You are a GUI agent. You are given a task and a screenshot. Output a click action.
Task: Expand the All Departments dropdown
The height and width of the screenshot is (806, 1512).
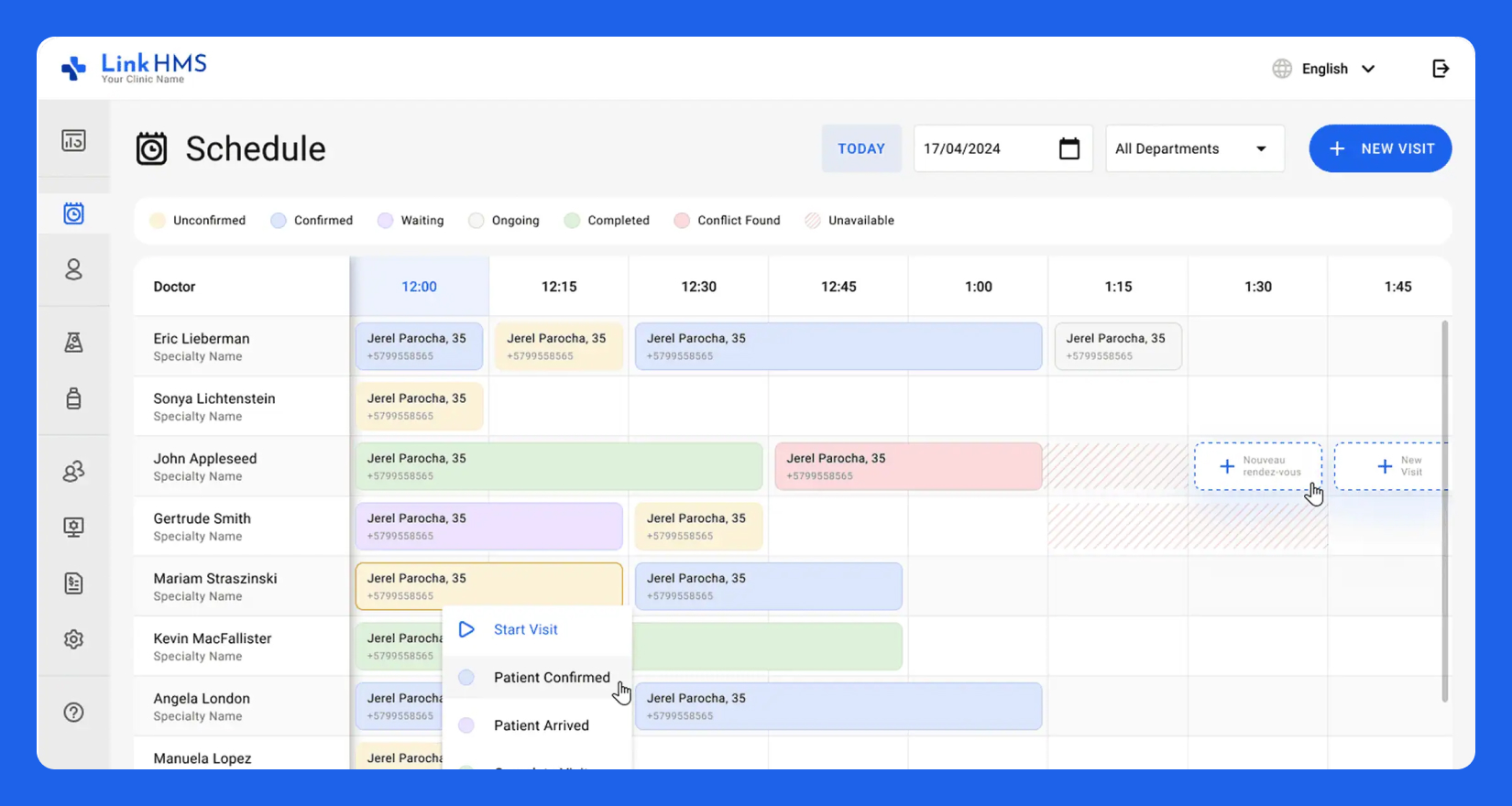click(x=1194, y=148)
